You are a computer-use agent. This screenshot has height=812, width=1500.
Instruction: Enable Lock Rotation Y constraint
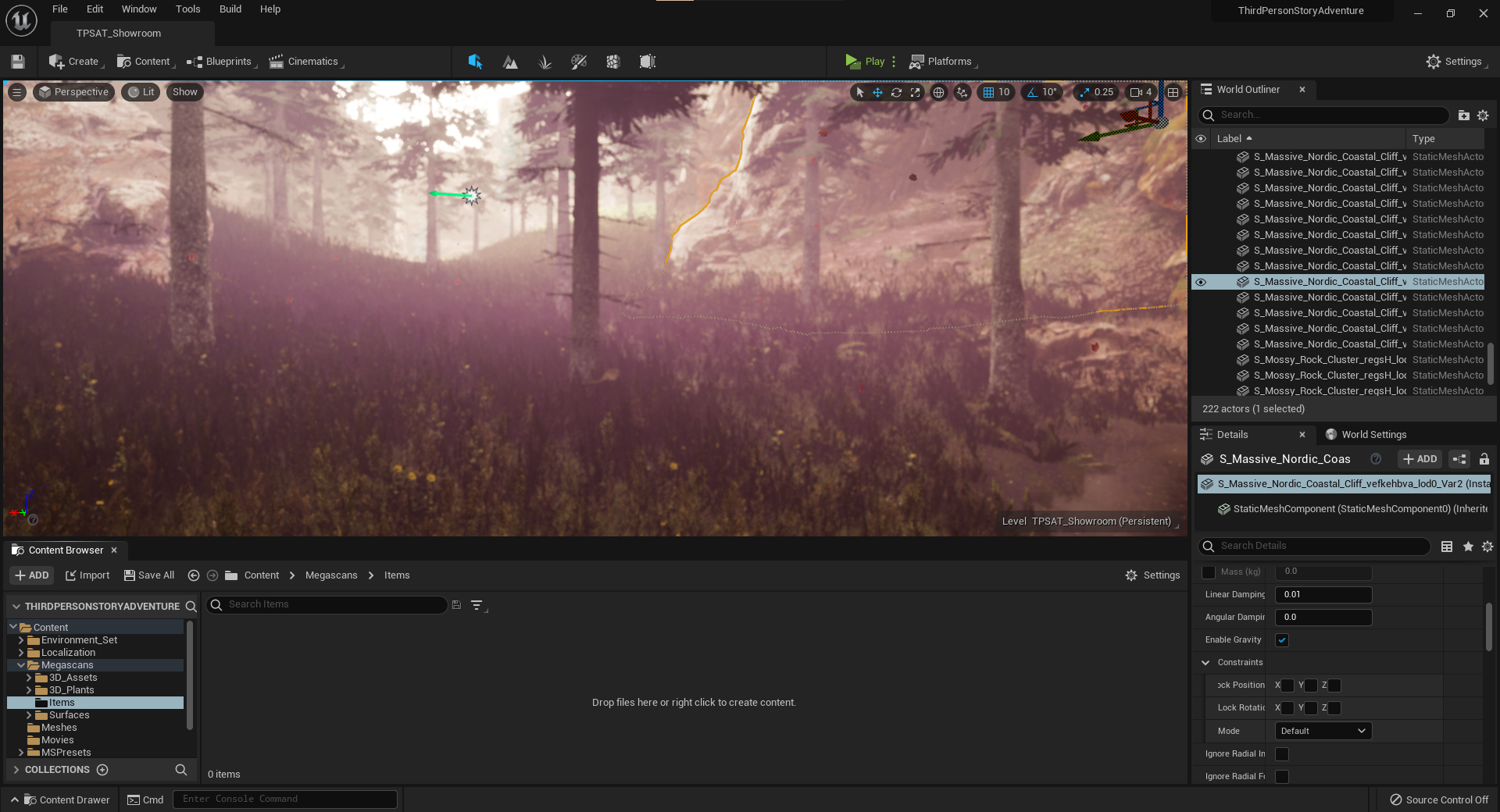click(x=1311, y=708)
